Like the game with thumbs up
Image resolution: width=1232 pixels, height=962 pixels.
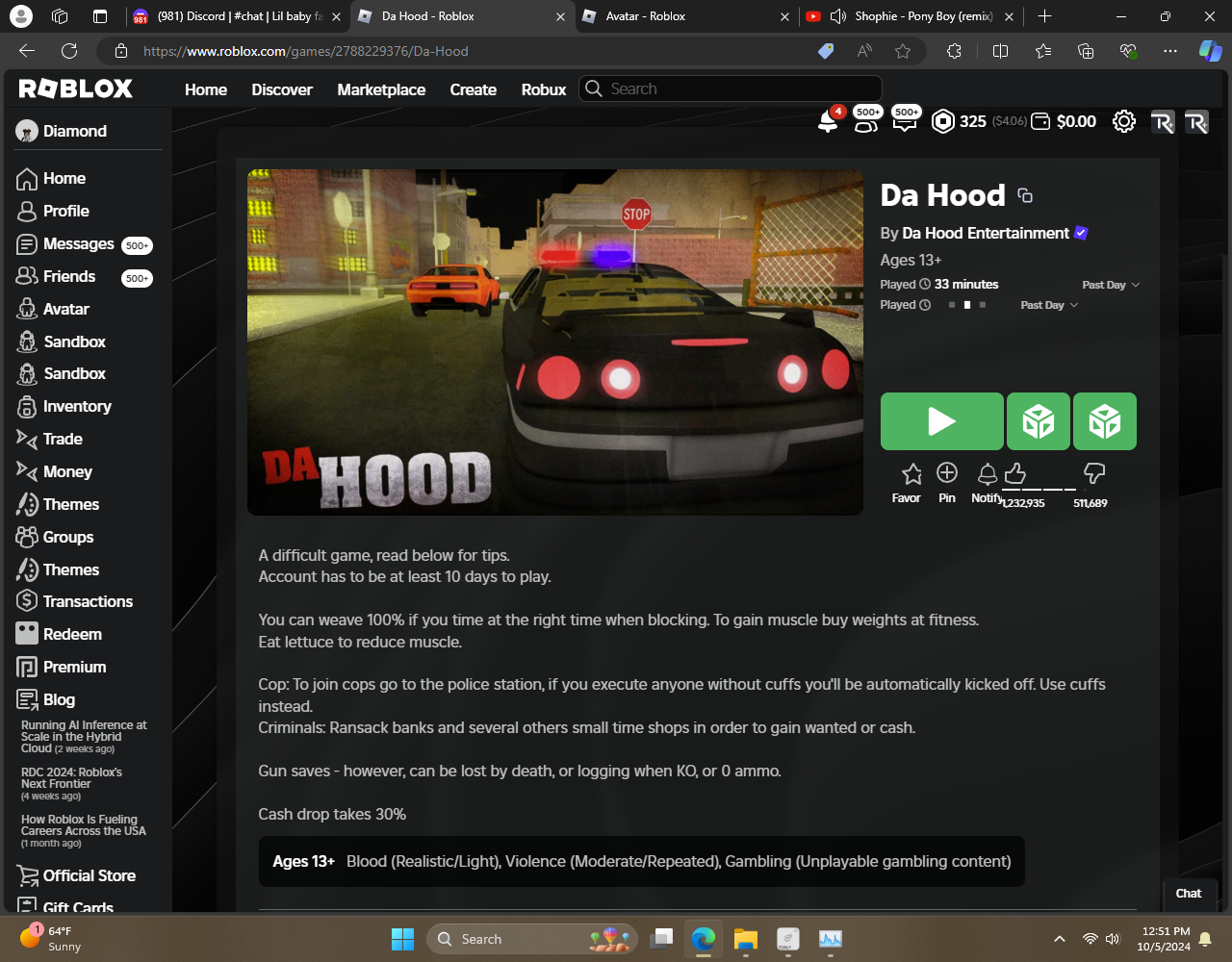(x=1015, y=473)
